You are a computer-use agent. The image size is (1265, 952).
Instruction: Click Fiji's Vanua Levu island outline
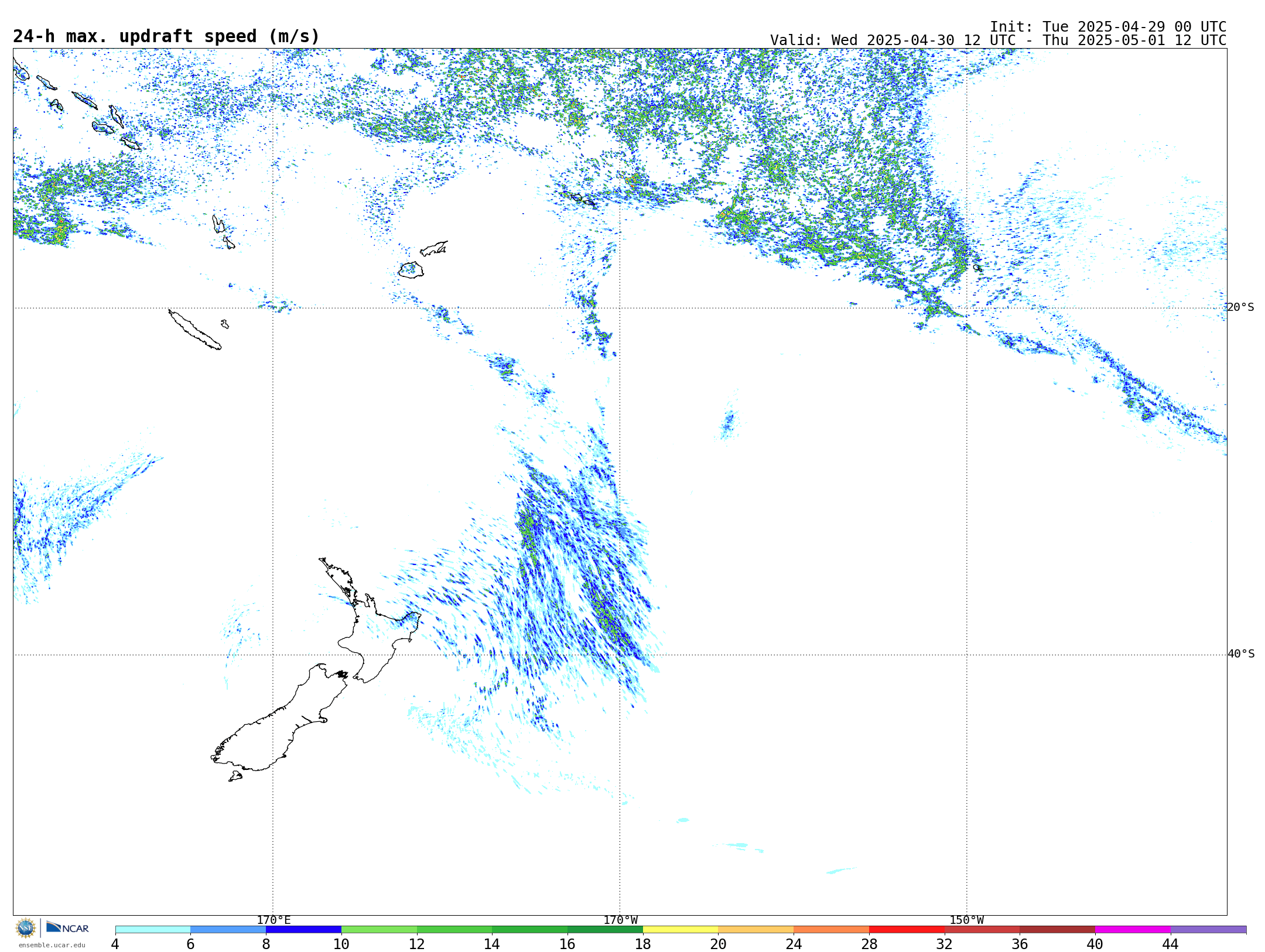[434, 248]
